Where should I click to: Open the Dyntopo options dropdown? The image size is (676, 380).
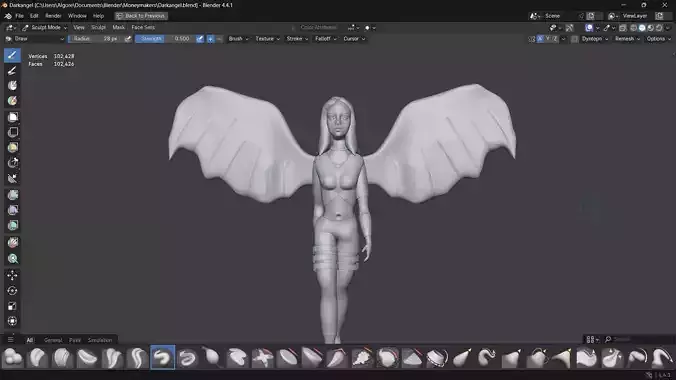click(x=595, y=39)
